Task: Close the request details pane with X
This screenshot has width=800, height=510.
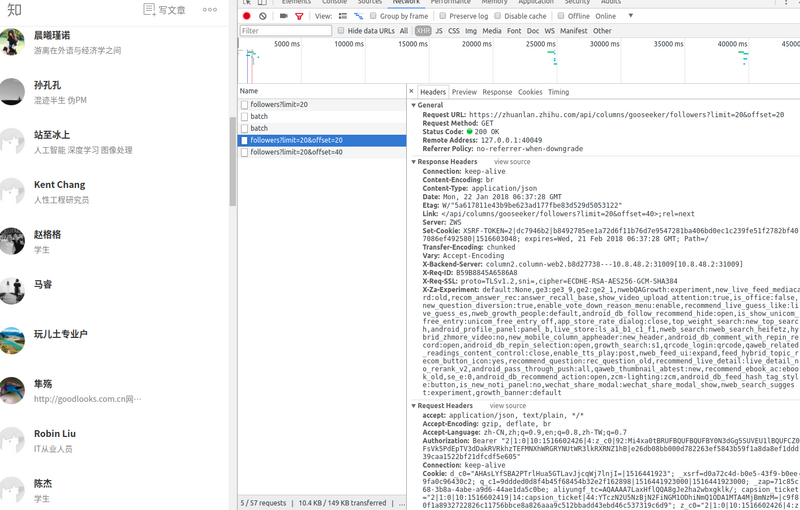Action: 411,91
